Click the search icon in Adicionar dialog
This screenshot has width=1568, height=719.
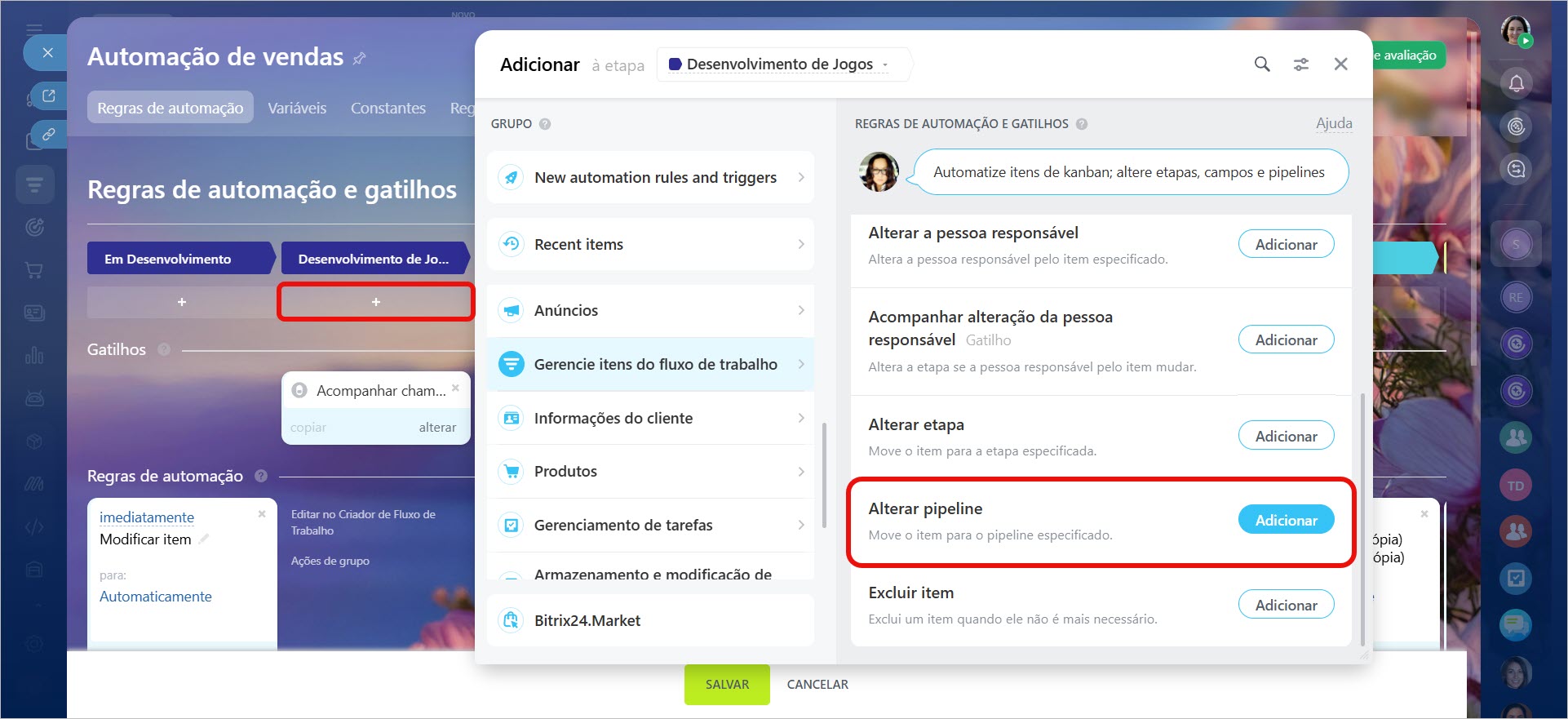coord(1261,64)
